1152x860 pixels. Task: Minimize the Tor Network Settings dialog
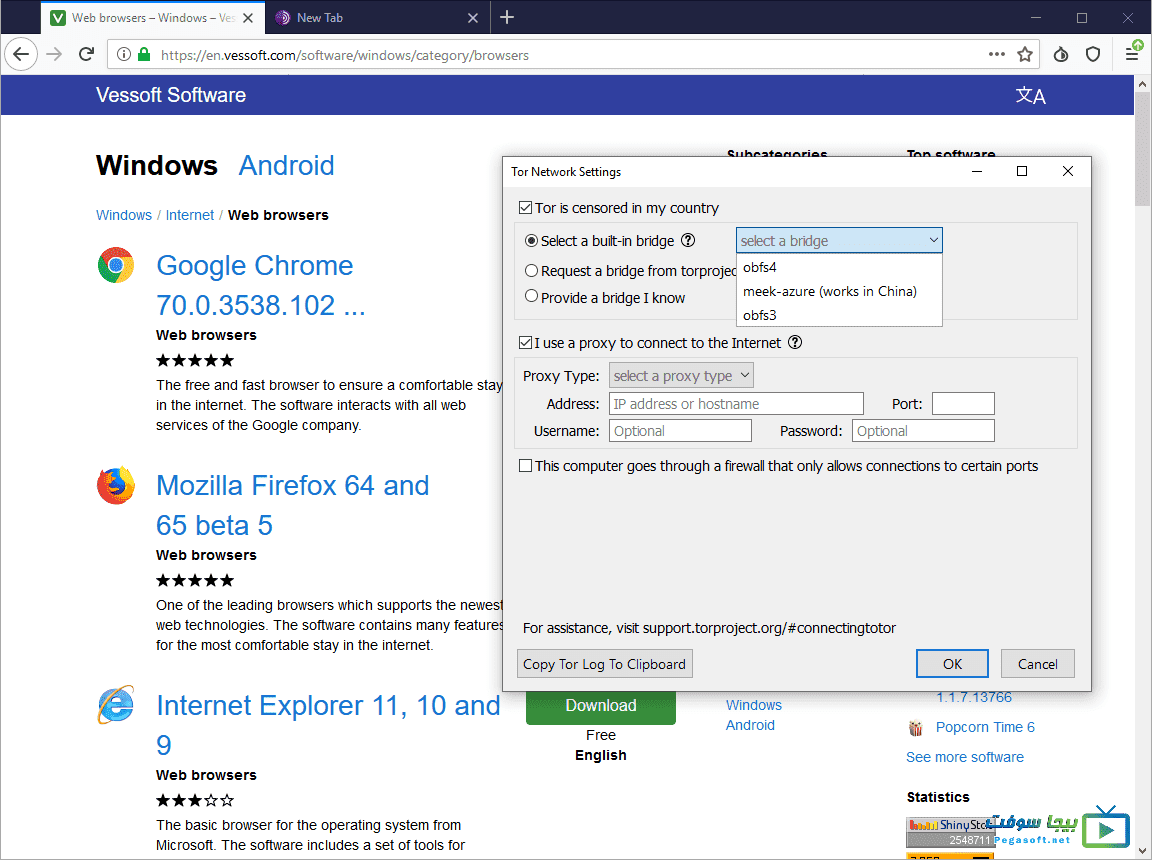click(x=976, y=171)
